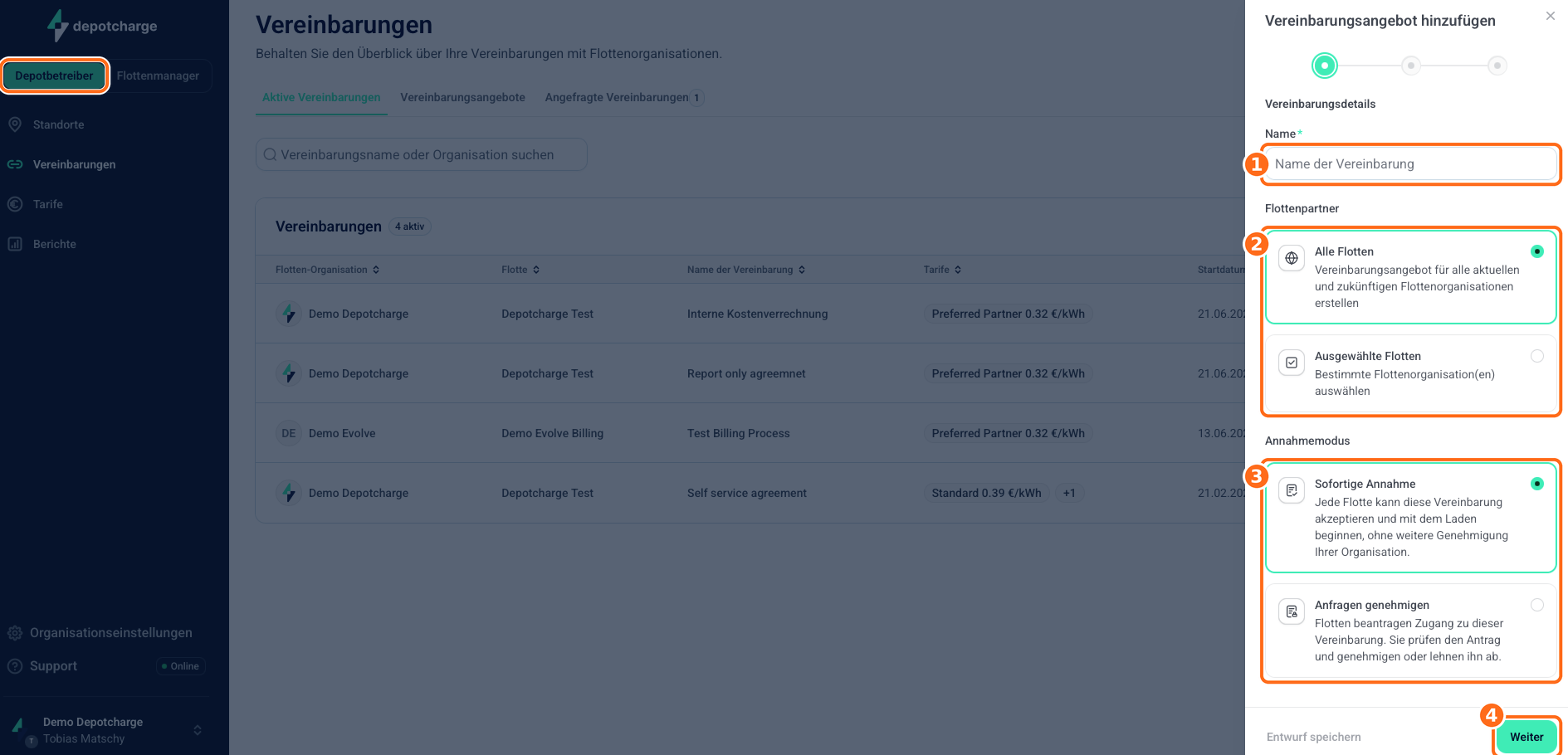The width and height of the screenshot is (1568, 755).
Task: Click the tariff badge in the Demo Evolve row
Action: click(x=1008, y=433)
